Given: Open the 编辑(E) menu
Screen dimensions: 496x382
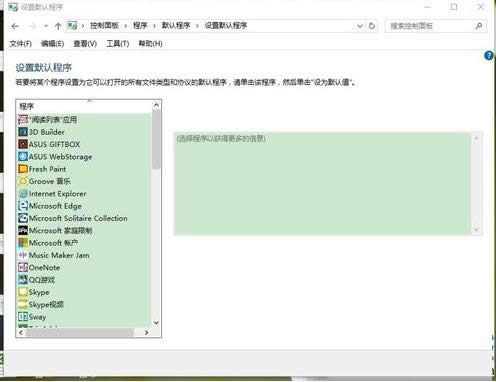Looking at the screenshot, I should [x=52, y=44].
